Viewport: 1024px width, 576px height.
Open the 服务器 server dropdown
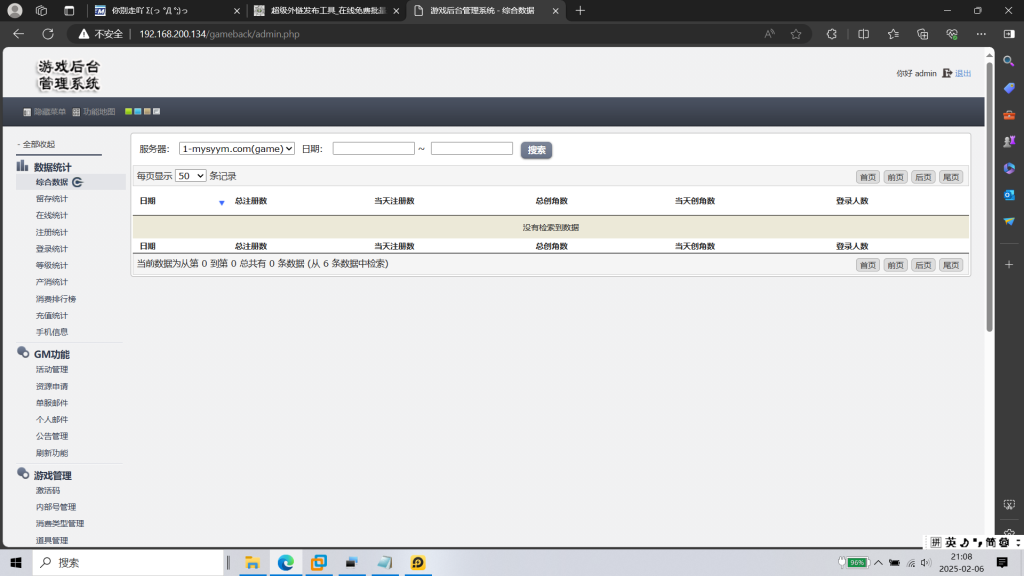tap(237, 149)
